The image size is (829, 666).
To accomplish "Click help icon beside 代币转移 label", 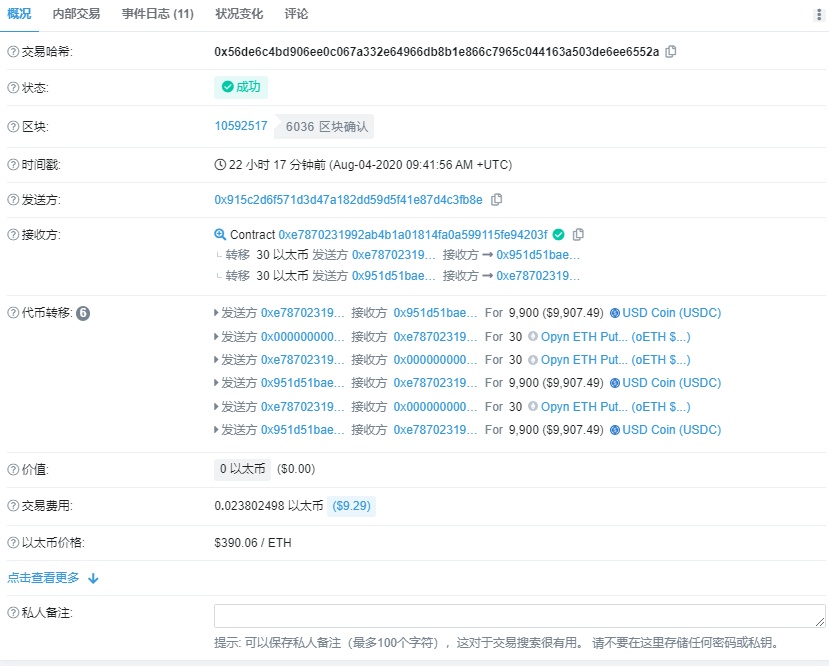I will tap(13, 313).
